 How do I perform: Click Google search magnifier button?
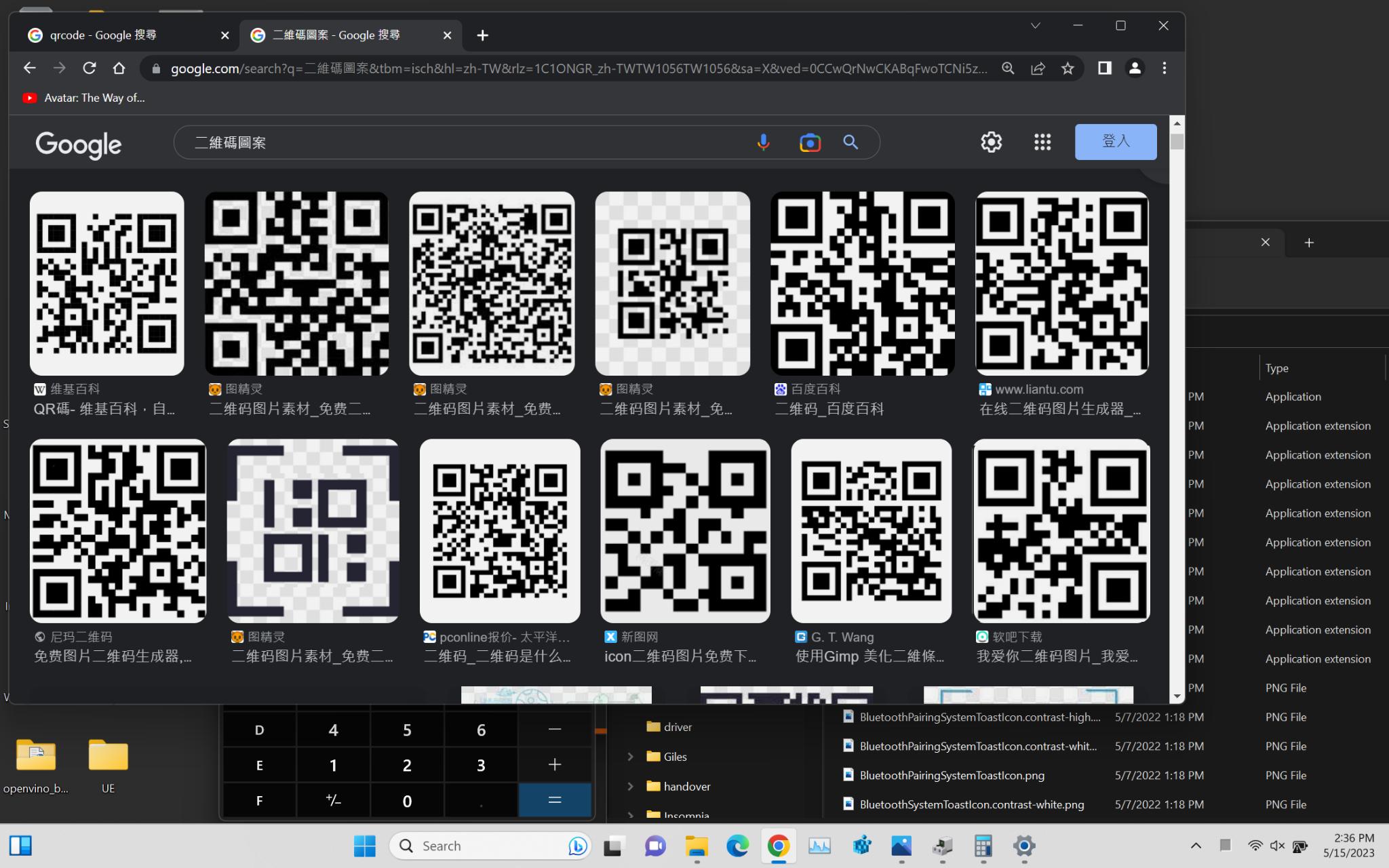point(850,142)
